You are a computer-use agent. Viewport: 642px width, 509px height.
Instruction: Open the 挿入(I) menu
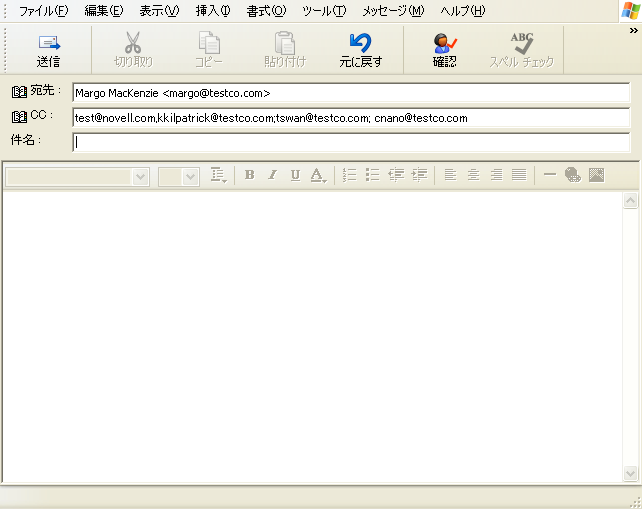click(x=213, y=11)
